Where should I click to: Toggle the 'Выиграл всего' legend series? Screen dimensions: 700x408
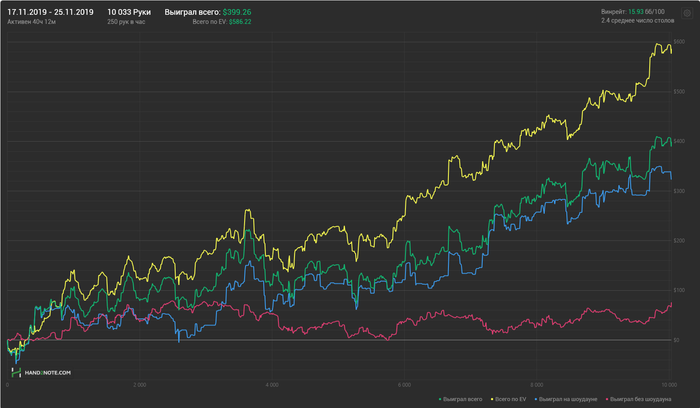click(x=460, y=399)
